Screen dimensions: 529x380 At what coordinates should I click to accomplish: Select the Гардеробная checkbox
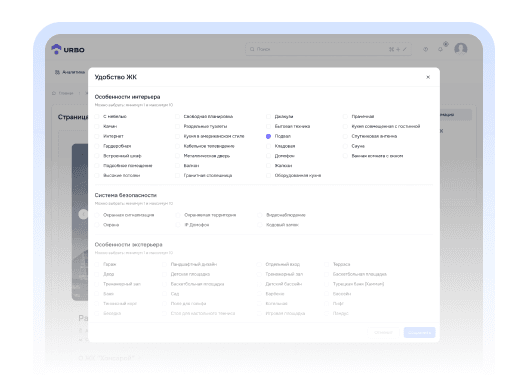[x=97, y=146]
